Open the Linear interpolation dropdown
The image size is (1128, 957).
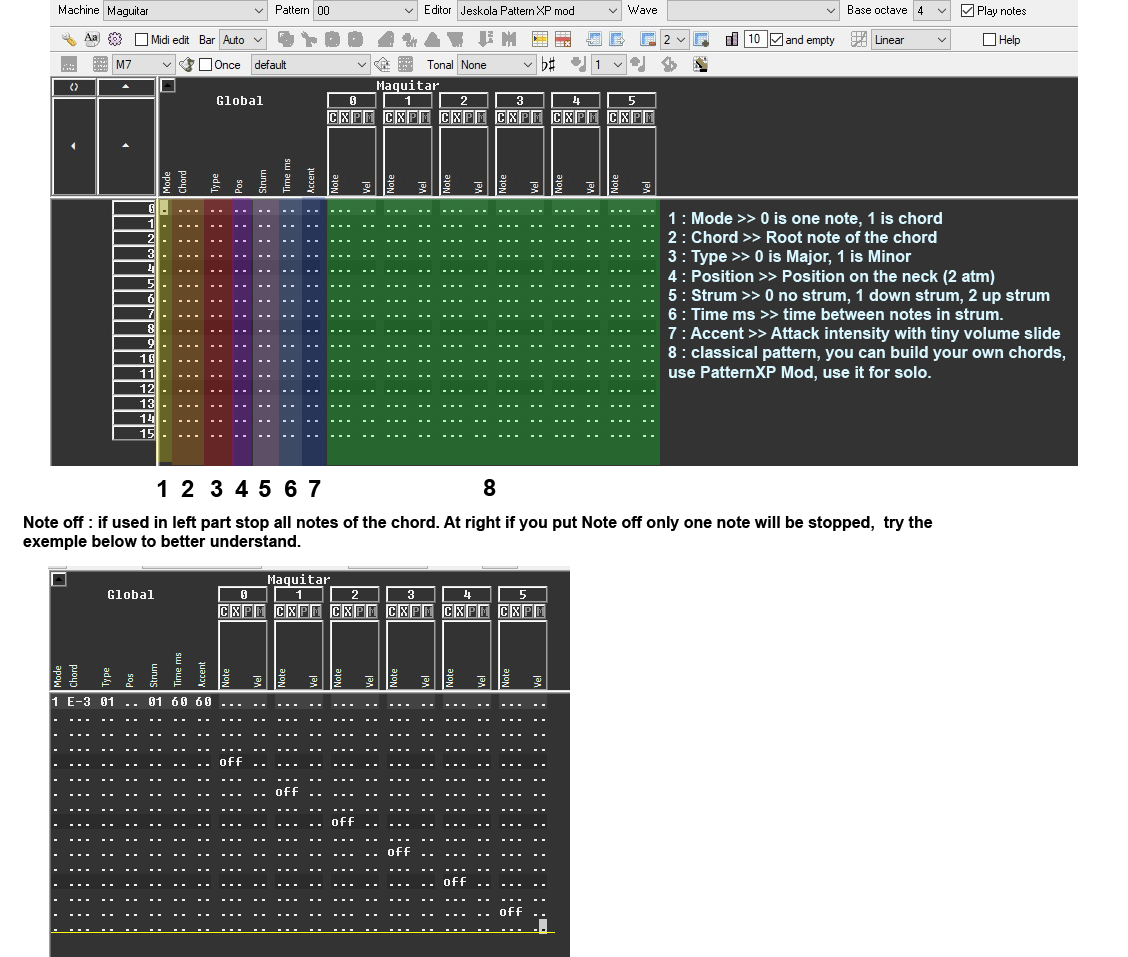(x=911, y=40)
